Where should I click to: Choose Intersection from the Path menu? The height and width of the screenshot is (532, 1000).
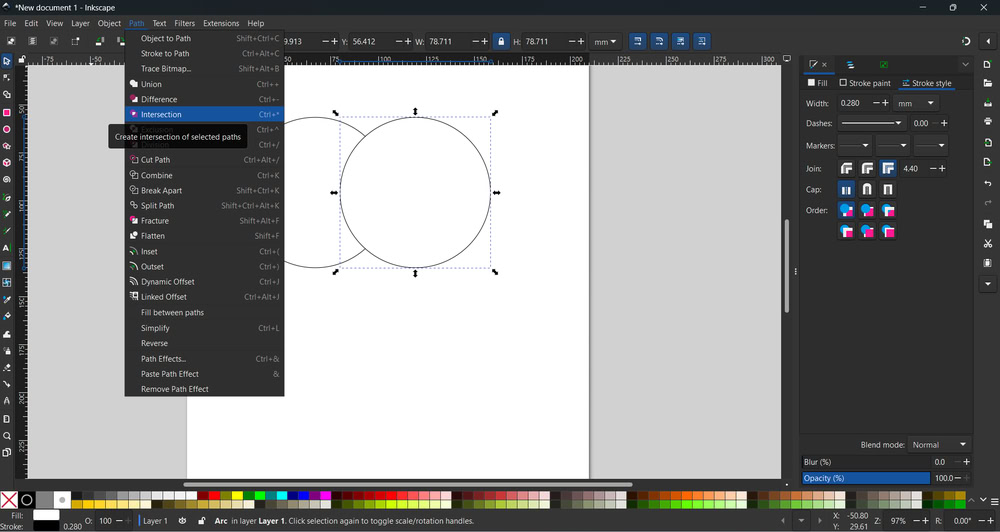pos(161,115)
